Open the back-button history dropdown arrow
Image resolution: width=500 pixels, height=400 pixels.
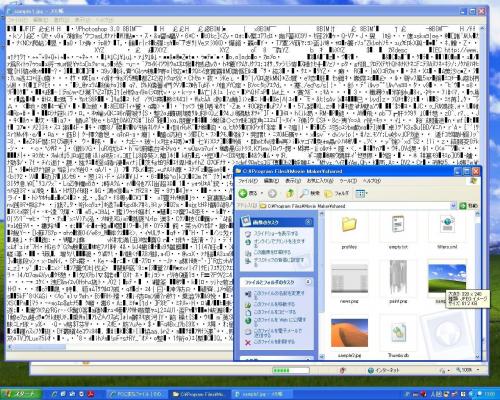coord(262,193)
